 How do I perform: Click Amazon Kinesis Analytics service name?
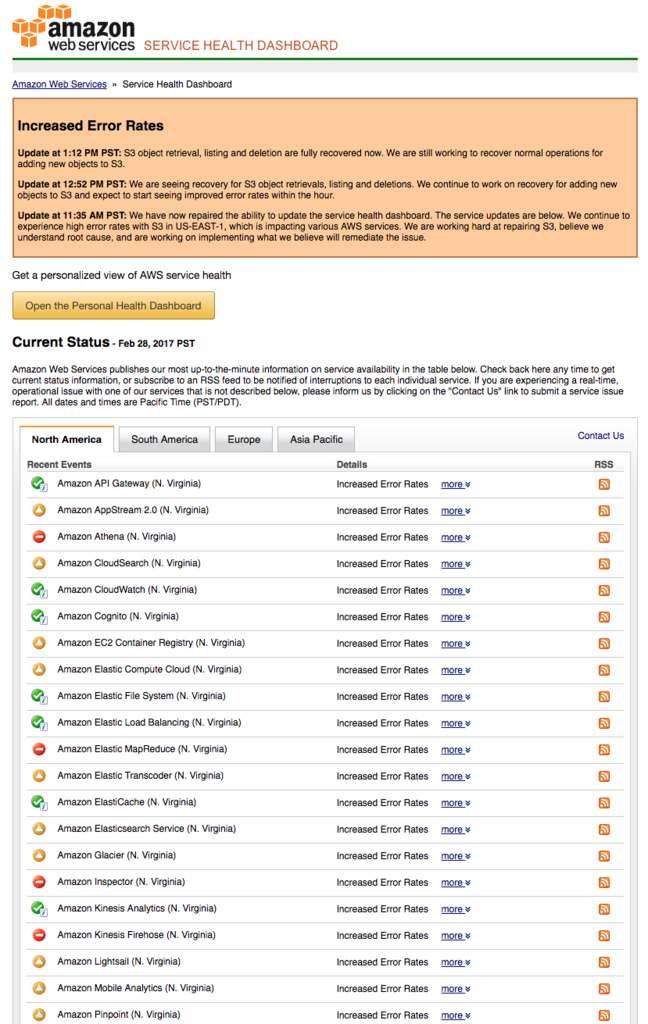(137, 908)
